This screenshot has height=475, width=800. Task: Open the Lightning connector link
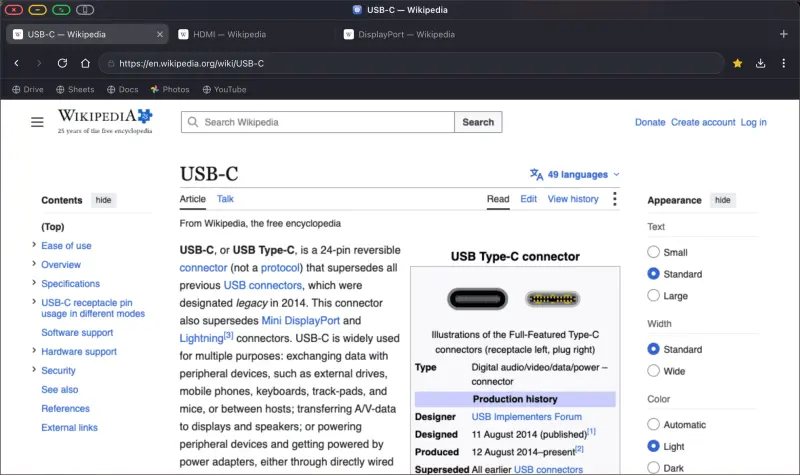point(202,338)
